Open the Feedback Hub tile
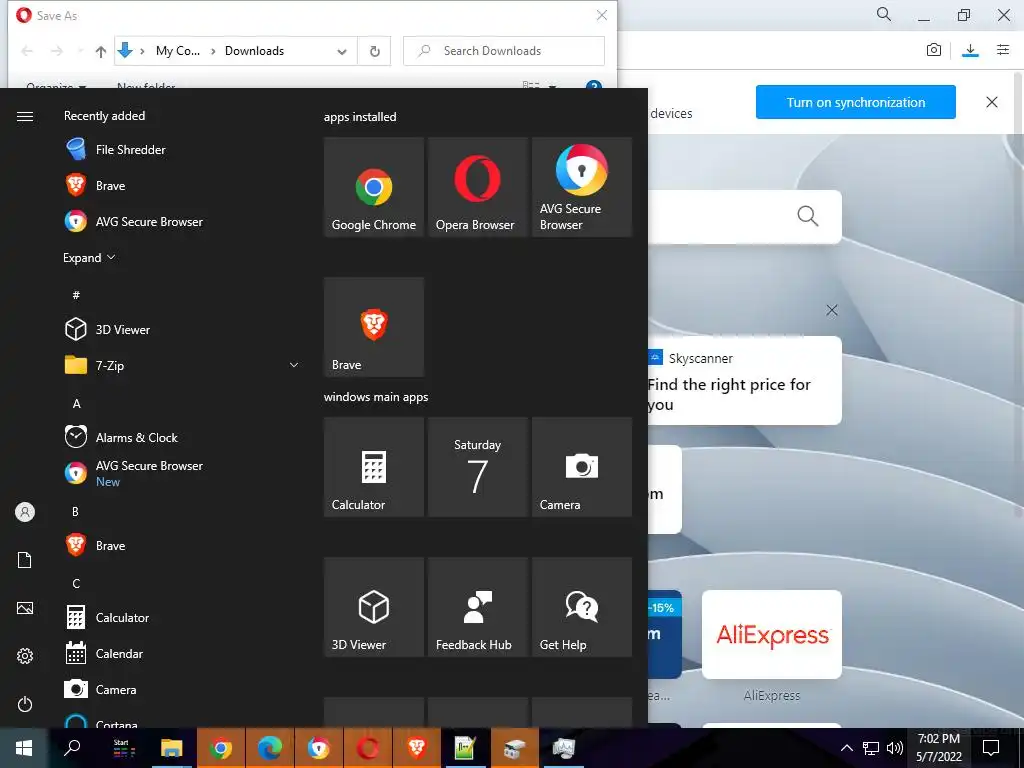1024x768 pixels. click(x=477, y=607)
